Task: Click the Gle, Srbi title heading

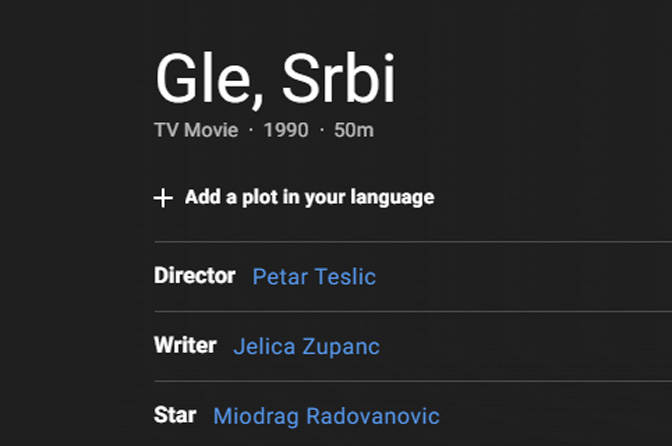Action: click(275, 80)
